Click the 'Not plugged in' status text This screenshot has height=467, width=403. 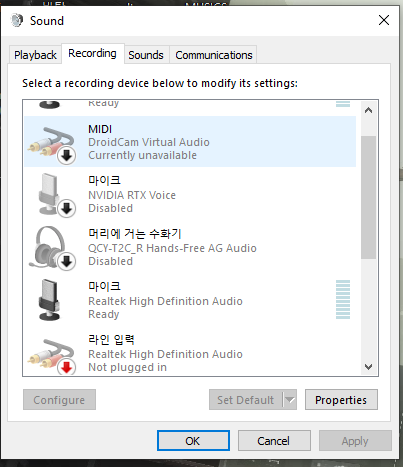(127, 367)
